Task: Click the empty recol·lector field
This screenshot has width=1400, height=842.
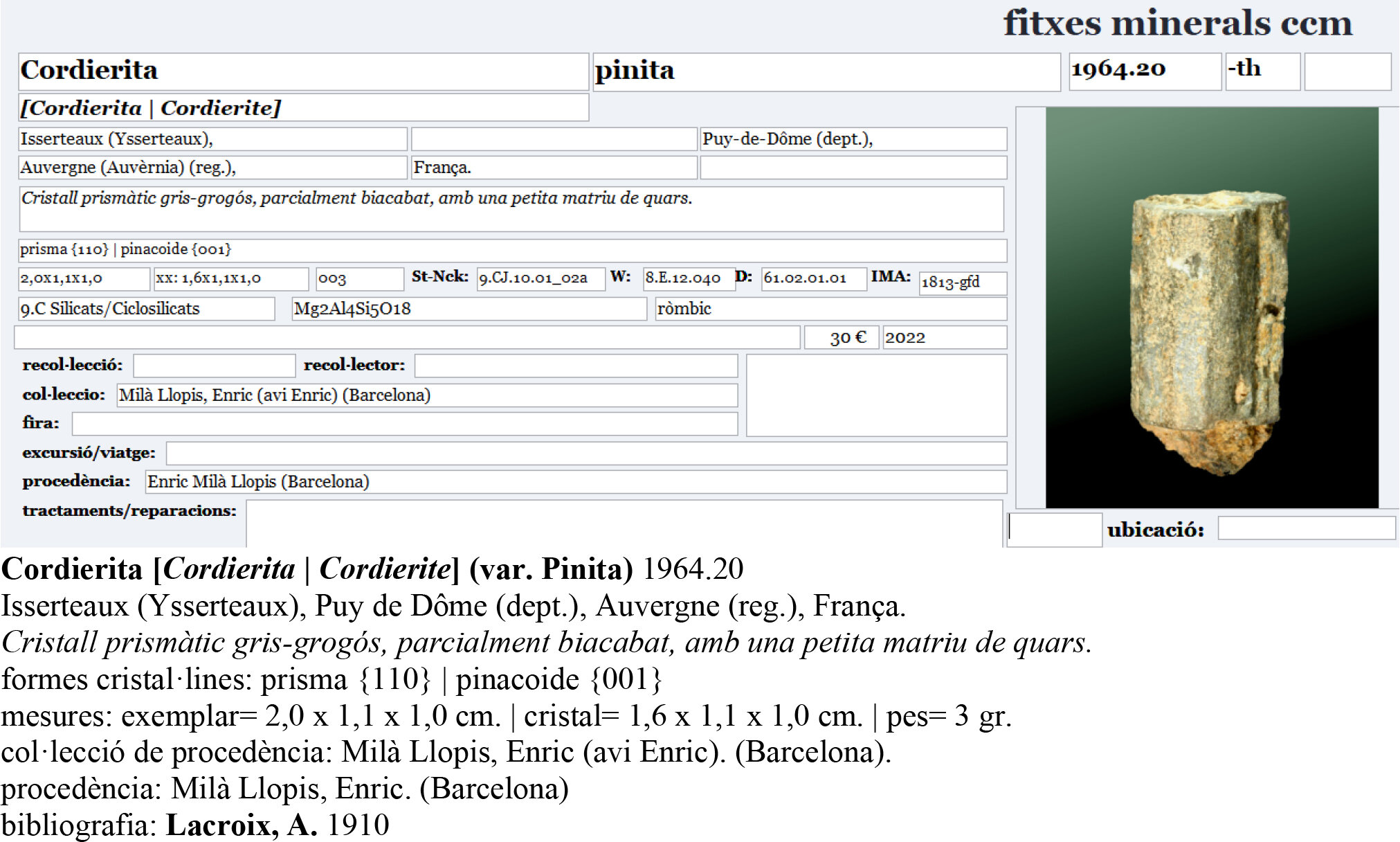Action: pos(576,366)
